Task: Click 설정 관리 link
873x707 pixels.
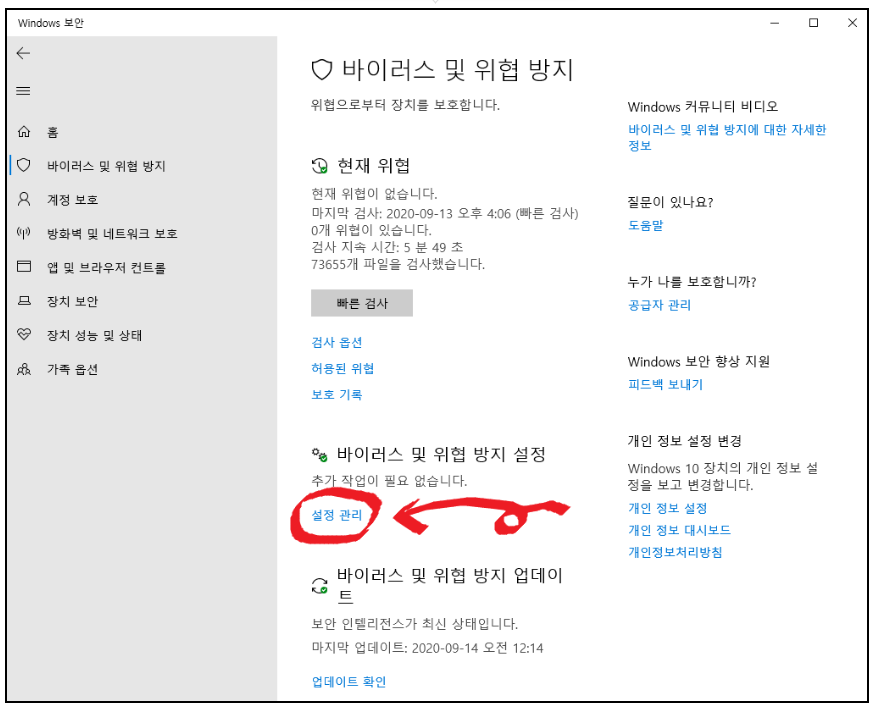Action: pyautogui.click(x=337, y=515)
